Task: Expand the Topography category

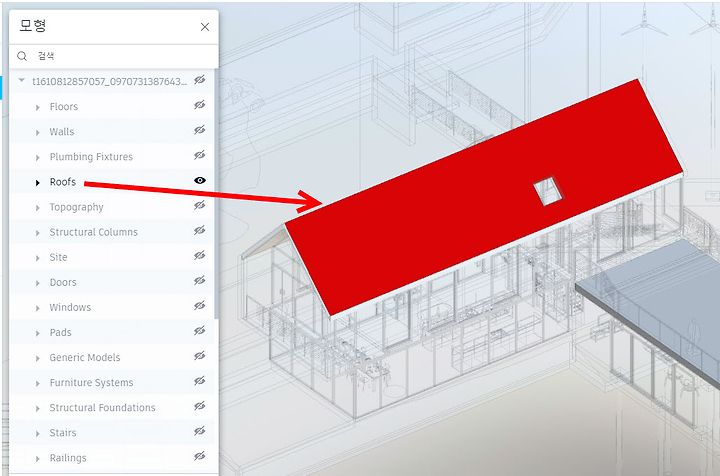Action: [38, 208]
